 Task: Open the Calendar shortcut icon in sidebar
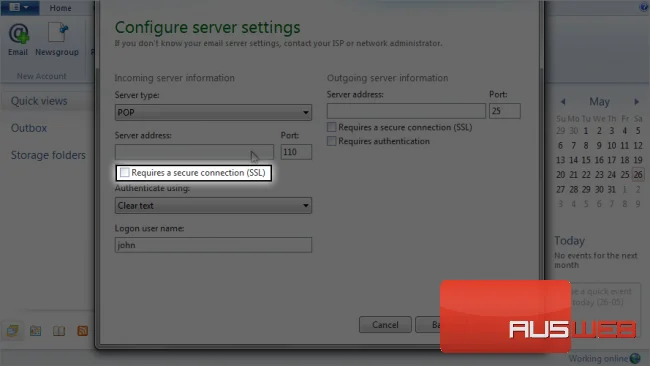[x=36, y=331]
